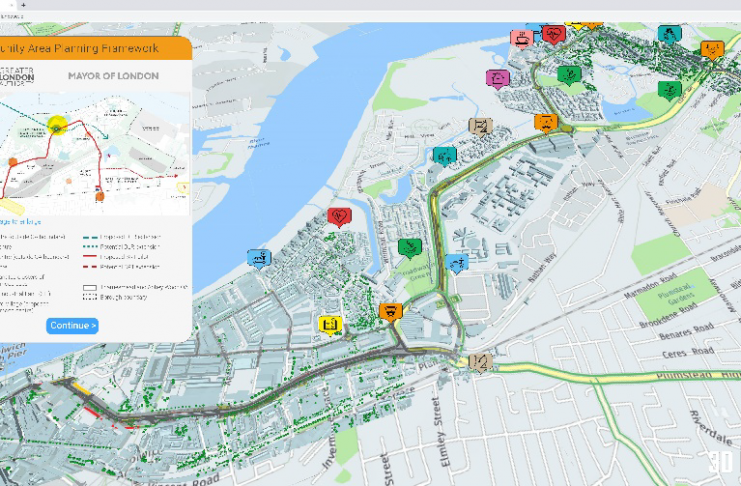Click the Mayor of London logo
The image size is (741, 486).
pos(112,76)
